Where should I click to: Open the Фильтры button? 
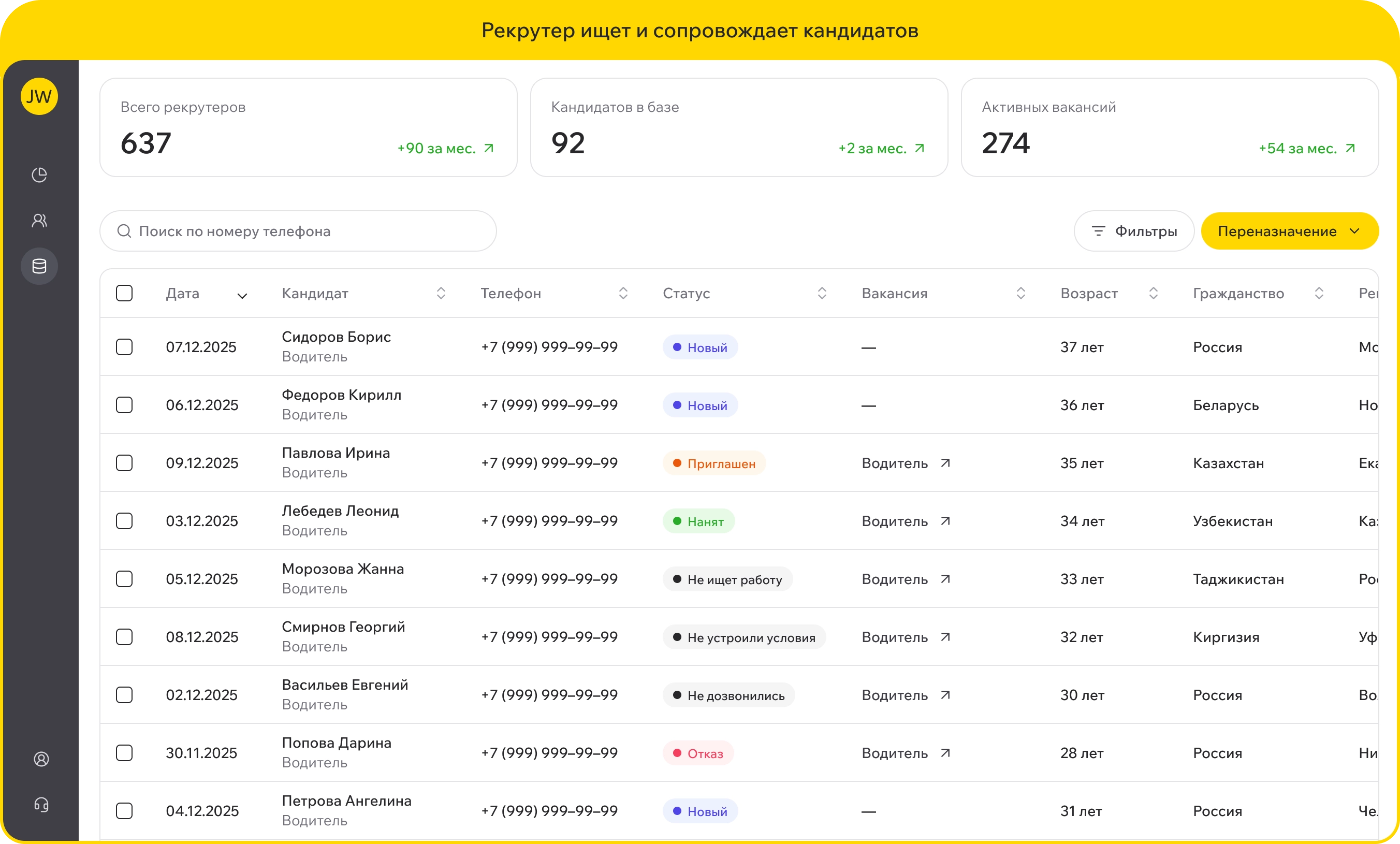(x=1134, y=231)
